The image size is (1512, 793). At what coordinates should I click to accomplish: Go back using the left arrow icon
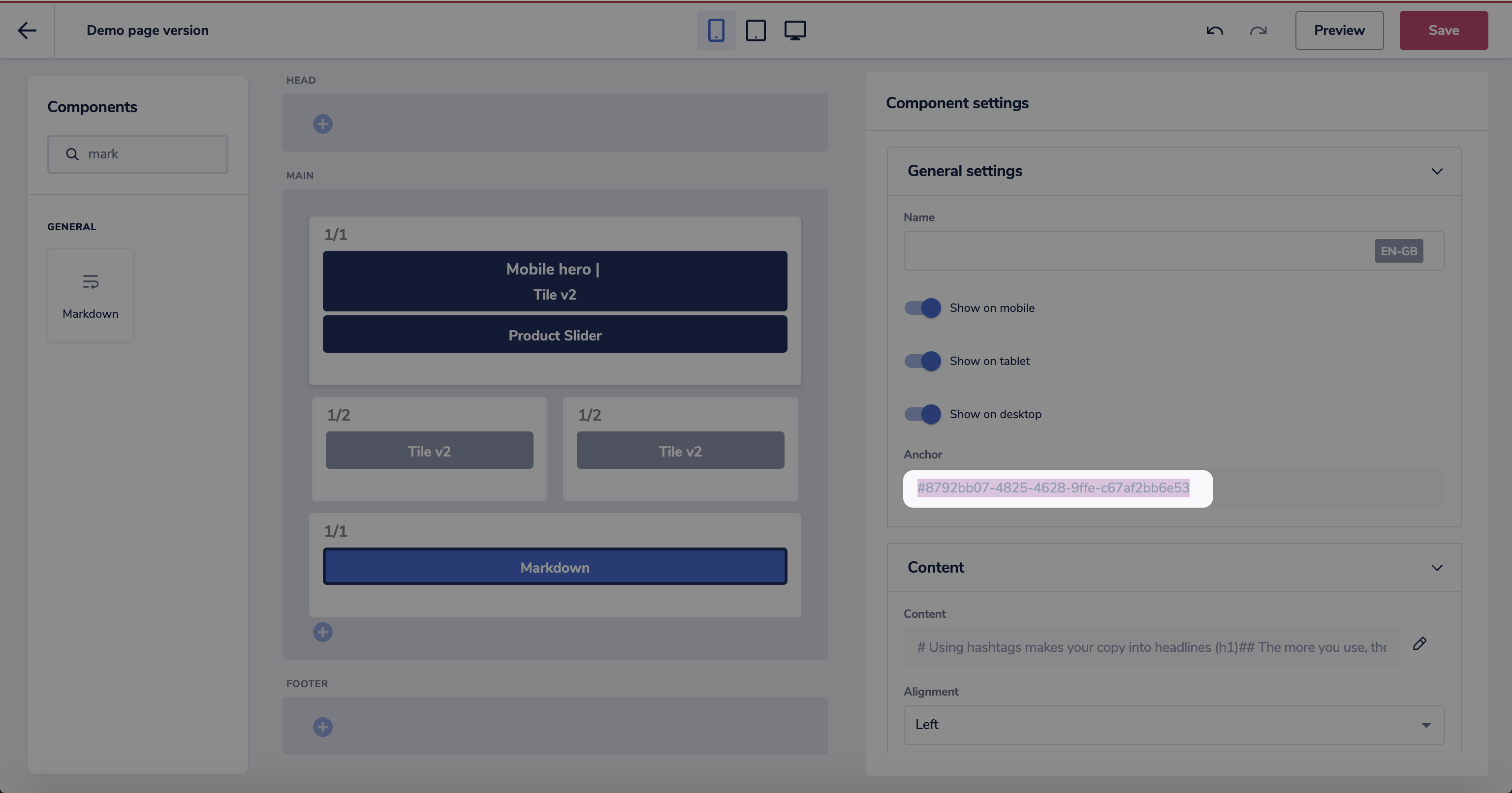pyautogui.click(x=27, y=30)
